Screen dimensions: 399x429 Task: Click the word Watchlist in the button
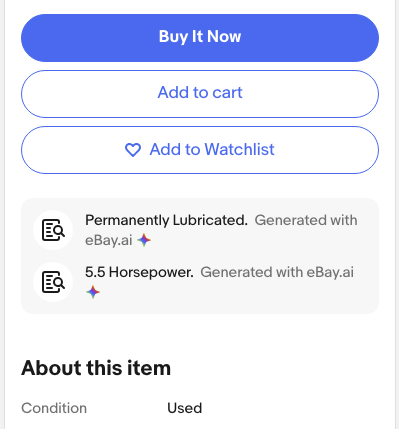click(239, 149)
